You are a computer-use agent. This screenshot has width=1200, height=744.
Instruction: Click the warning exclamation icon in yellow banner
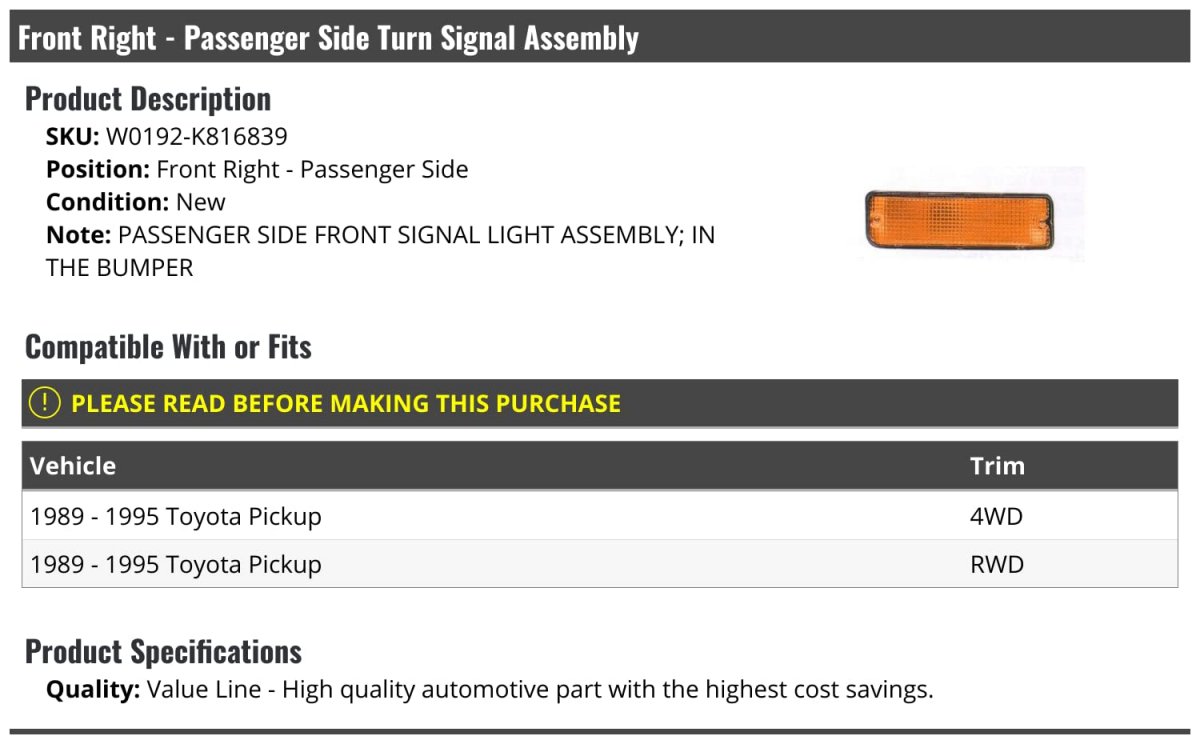[44, 403]
